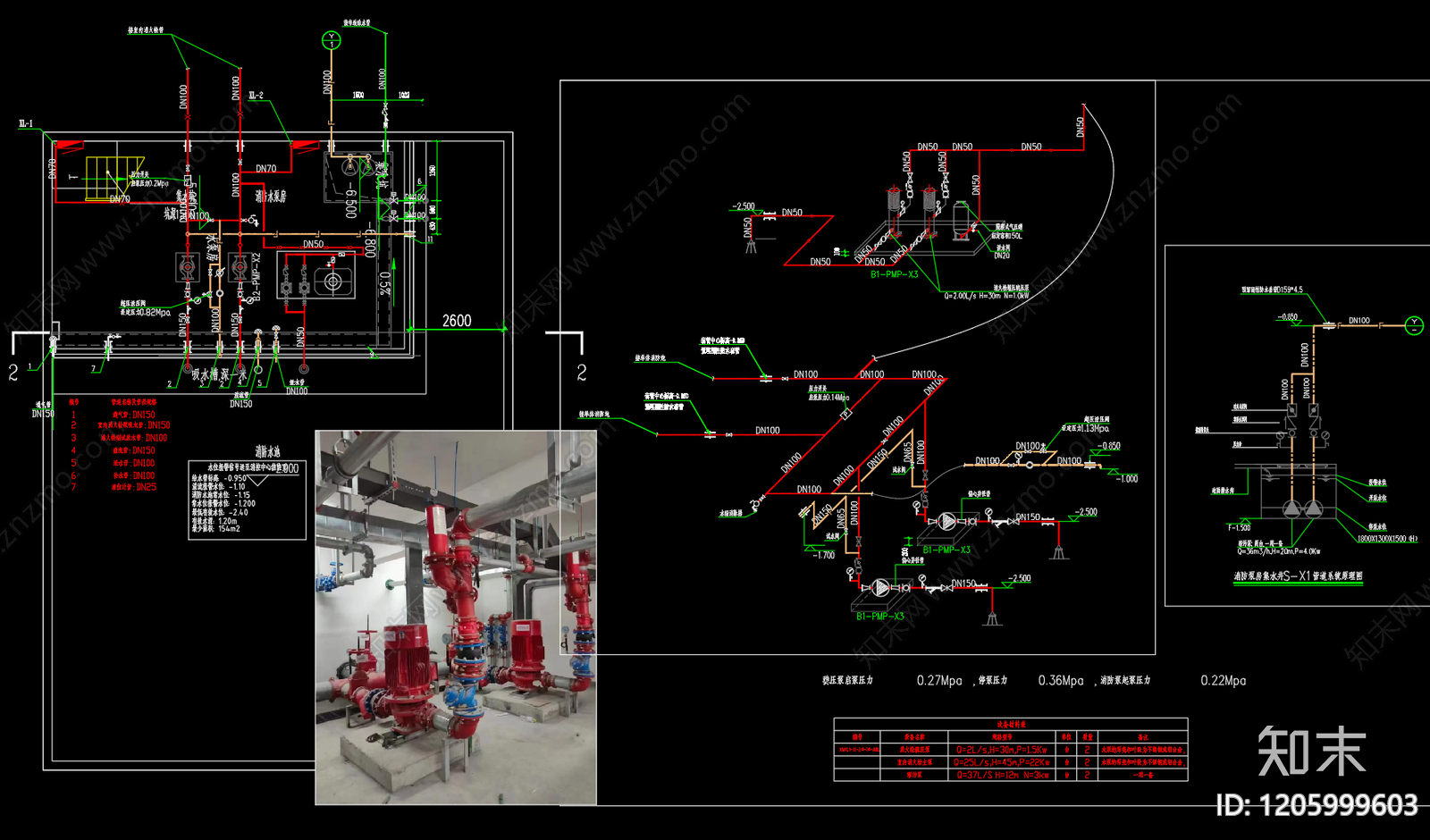Click the D159*4.5 sleeve annotation
1430x840 pixels.
click(1272, 290)
